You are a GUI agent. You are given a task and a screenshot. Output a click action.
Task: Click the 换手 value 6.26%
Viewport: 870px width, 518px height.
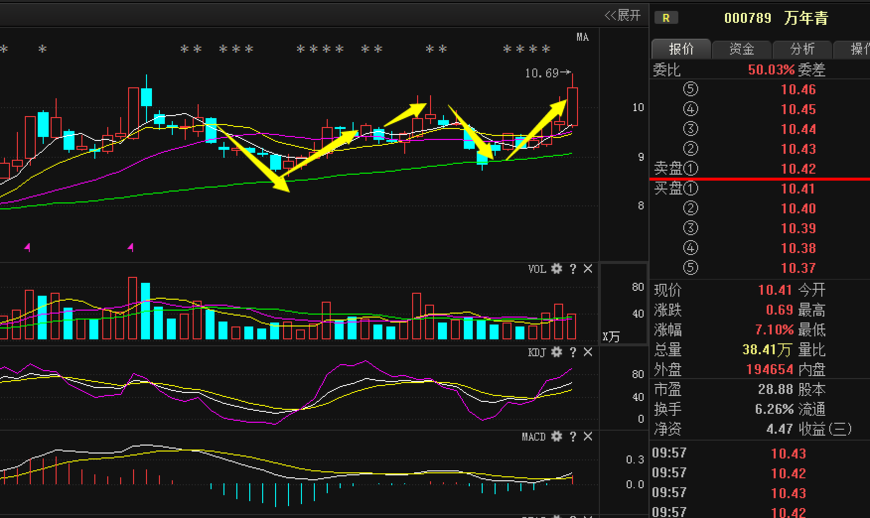(774, 409)
